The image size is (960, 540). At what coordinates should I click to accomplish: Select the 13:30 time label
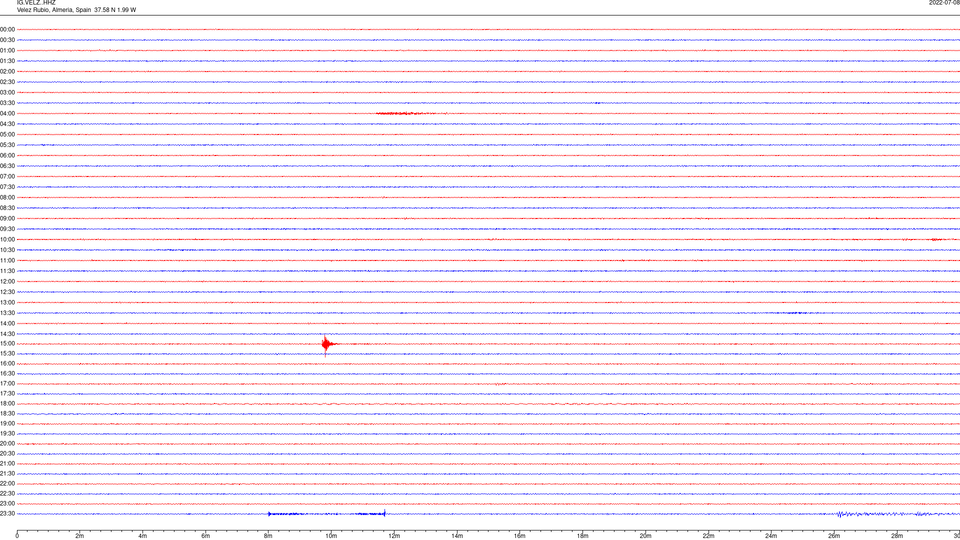7,313
